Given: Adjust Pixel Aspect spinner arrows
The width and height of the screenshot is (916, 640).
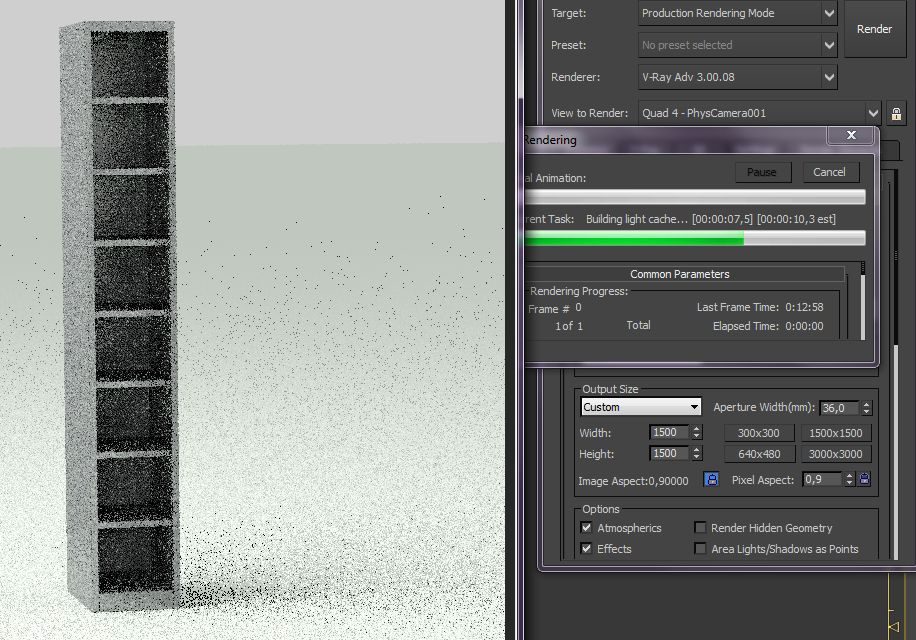Looking at the screenshot, I should pos(849,479).
